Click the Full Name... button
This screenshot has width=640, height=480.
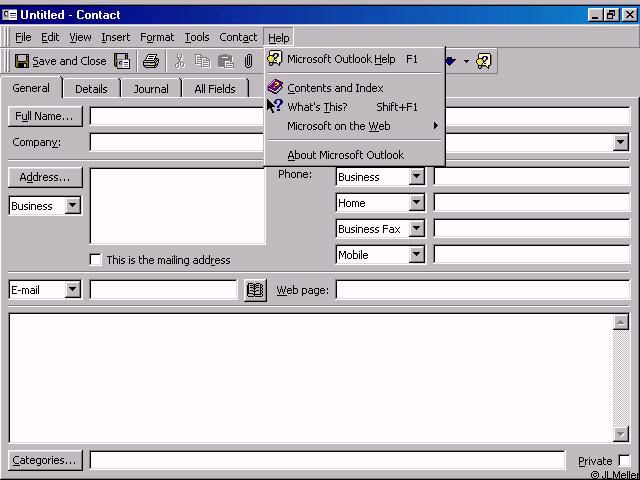pyautogui.click(x=45, y=116)
